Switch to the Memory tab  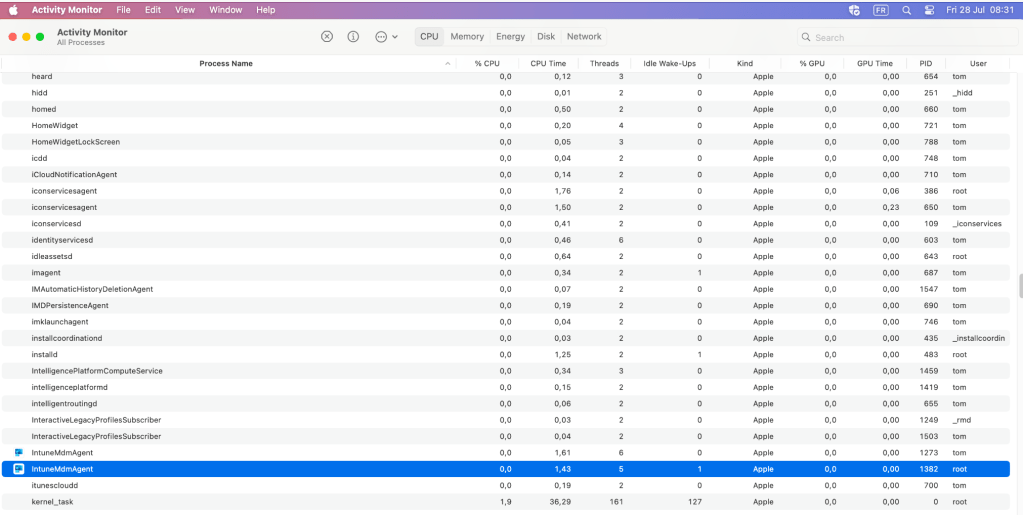(467, 37)
